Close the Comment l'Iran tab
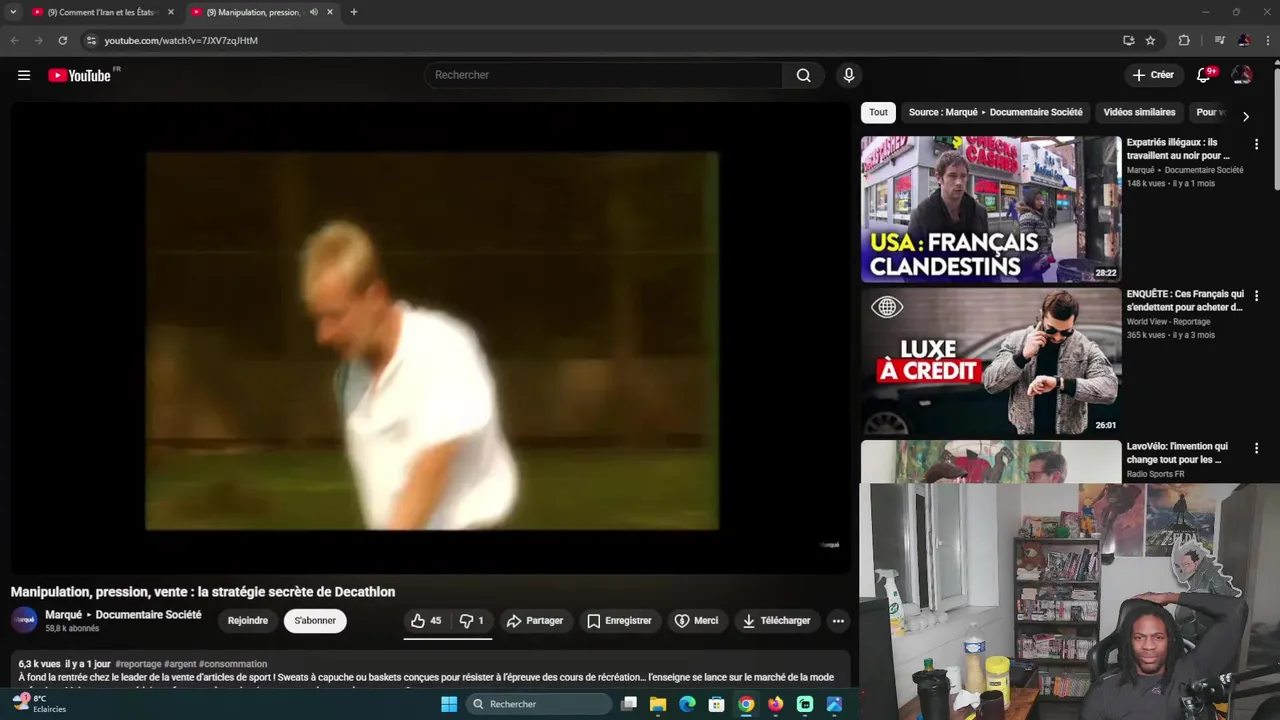Viewport: 1280px width, 720px height. 170,12
